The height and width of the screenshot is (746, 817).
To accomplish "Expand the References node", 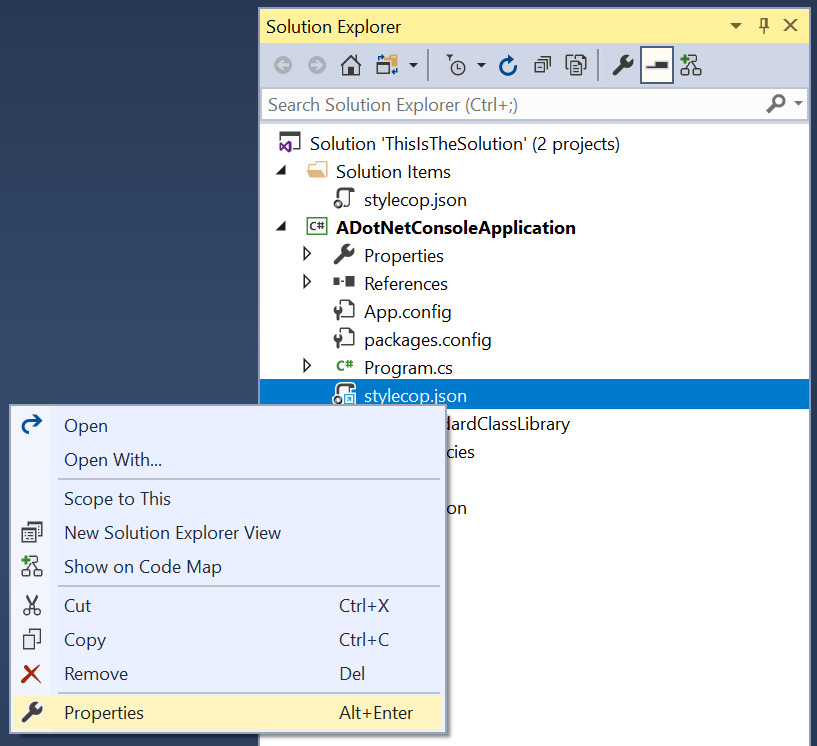I will click(x=307, y=282).
